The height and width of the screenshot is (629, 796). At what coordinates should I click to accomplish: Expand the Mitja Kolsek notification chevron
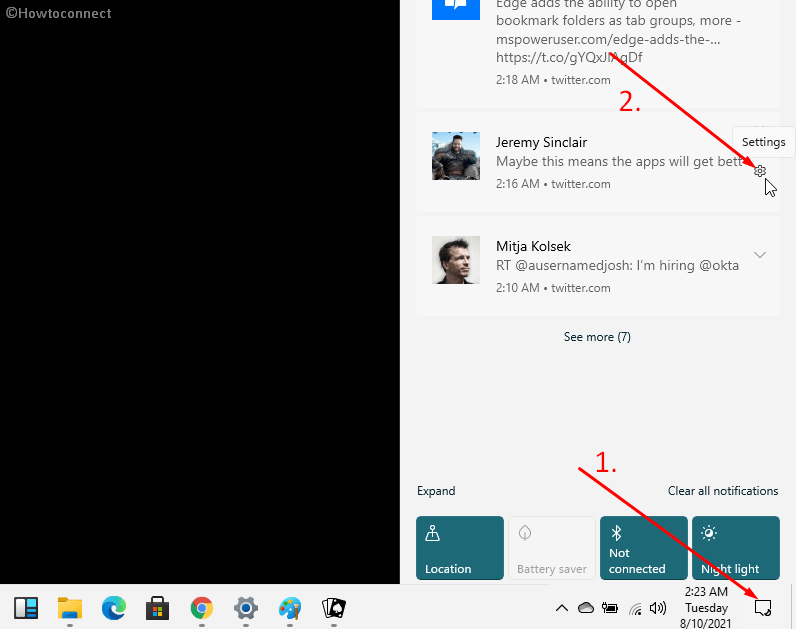tap(759, 255)
